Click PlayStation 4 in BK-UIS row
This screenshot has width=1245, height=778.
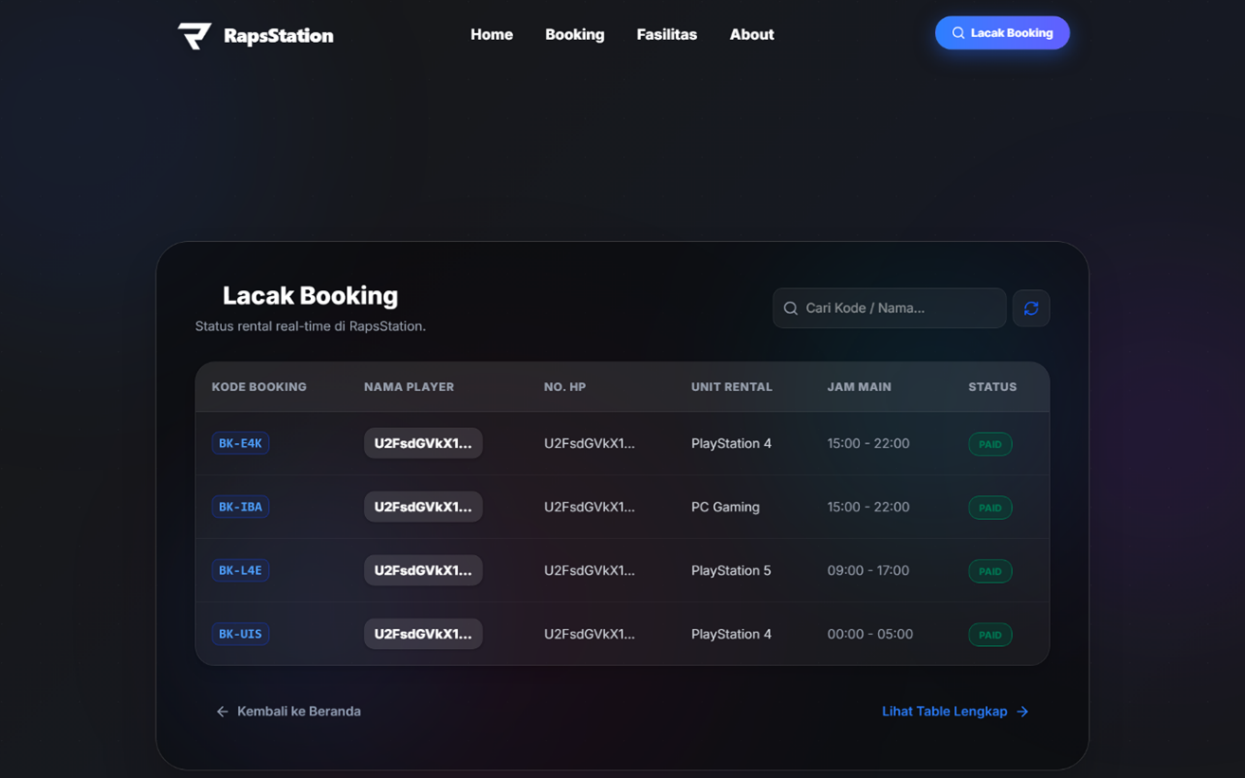tap(731, 634)
